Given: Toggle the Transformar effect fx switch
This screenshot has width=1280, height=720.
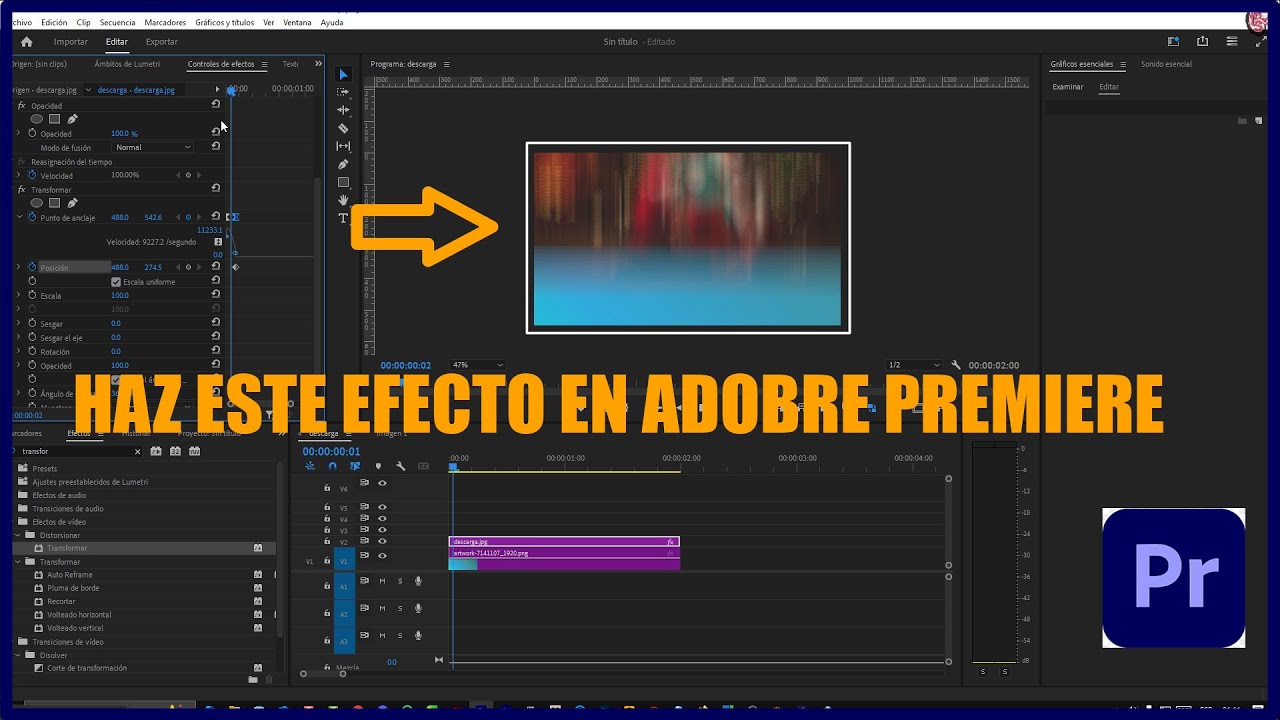Looking at the screenshot, I should (x=22, y=189).
